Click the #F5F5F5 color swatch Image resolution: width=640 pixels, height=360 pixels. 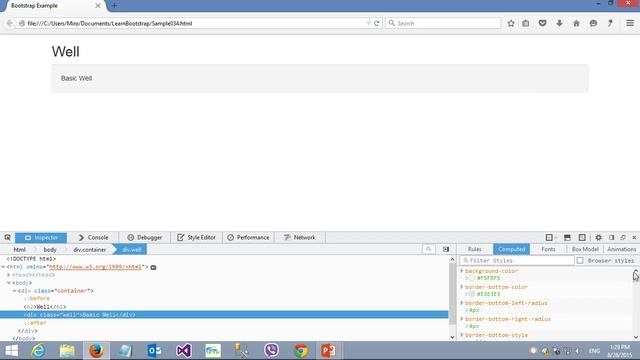(x=472, y=278)
